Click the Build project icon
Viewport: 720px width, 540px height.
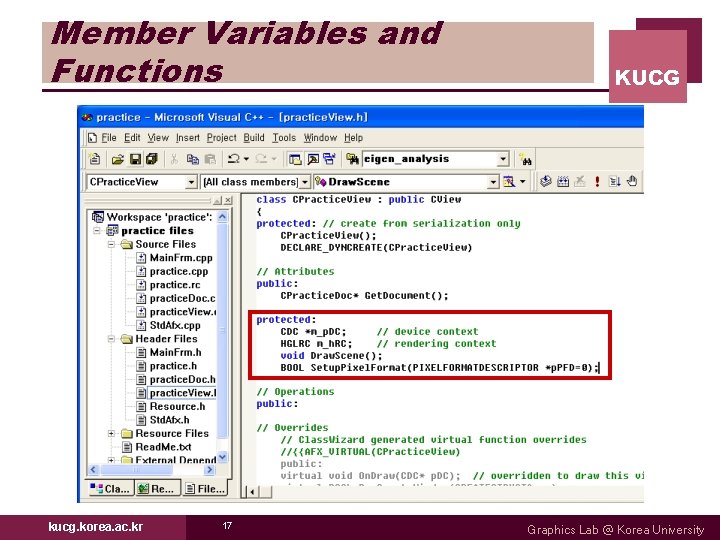click(x=563, y=181)
